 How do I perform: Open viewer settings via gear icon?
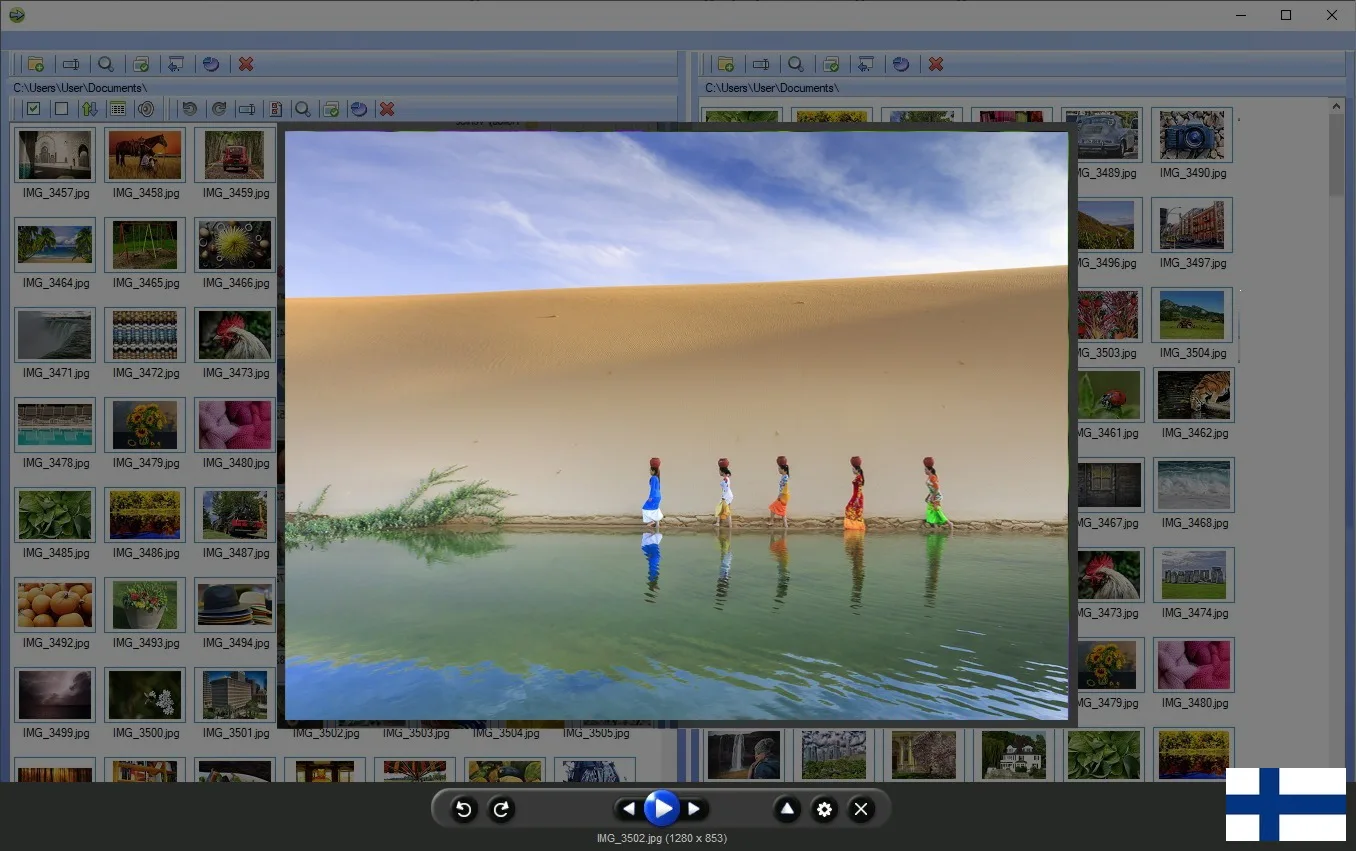(824, 810)
